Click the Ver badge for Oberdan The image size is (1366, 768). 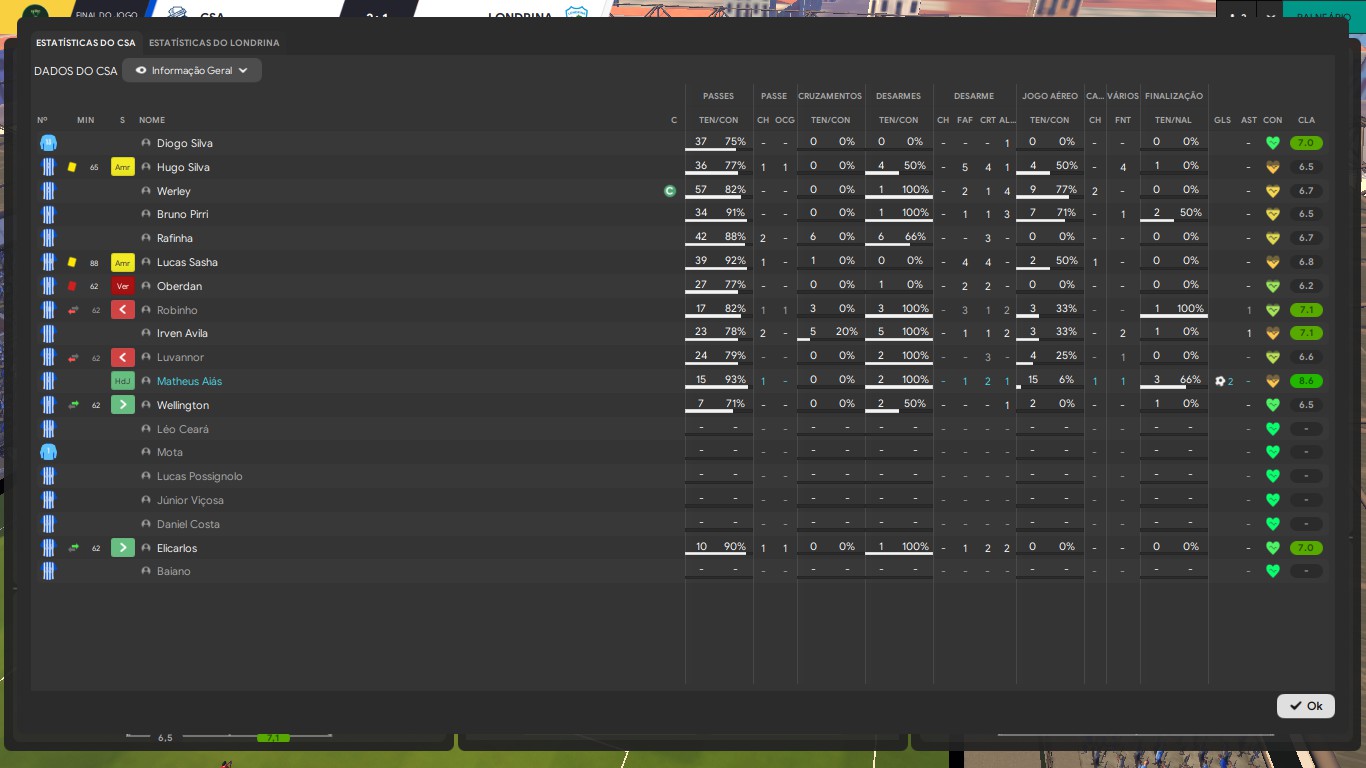pyautogui.click(x=123, y=286)
